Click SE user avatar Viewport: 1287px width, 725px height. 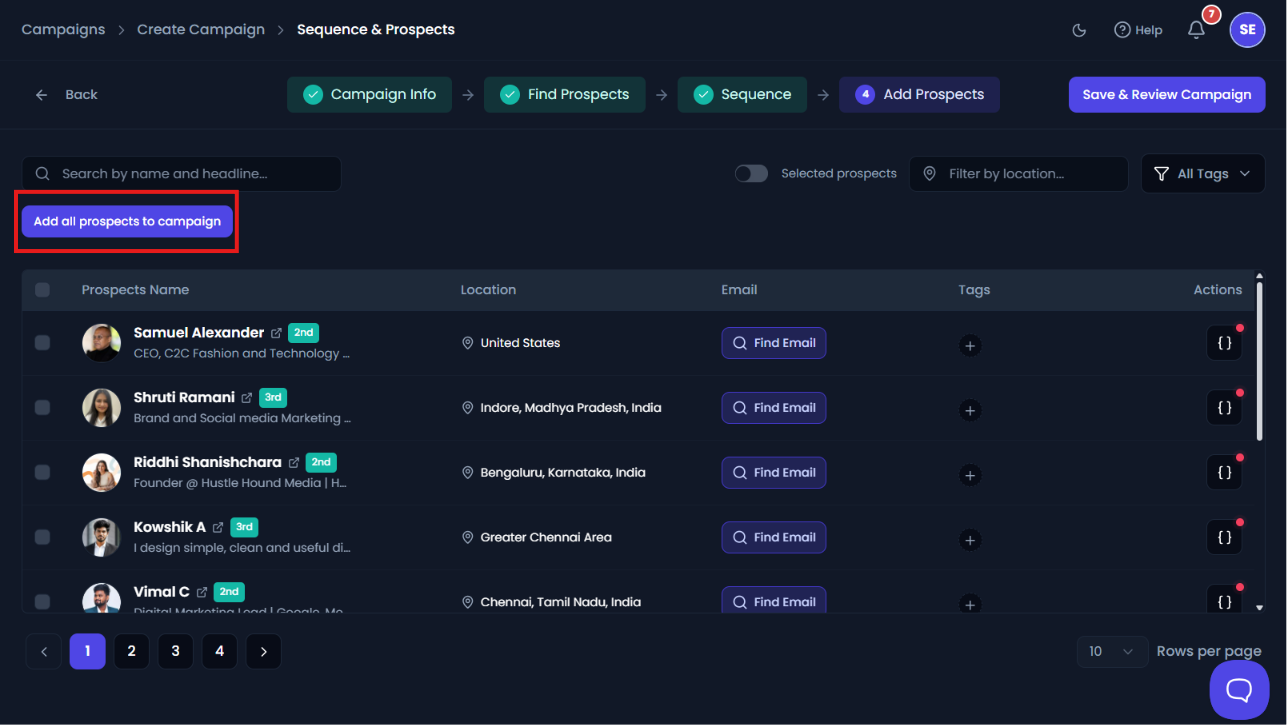point(1247,30)
